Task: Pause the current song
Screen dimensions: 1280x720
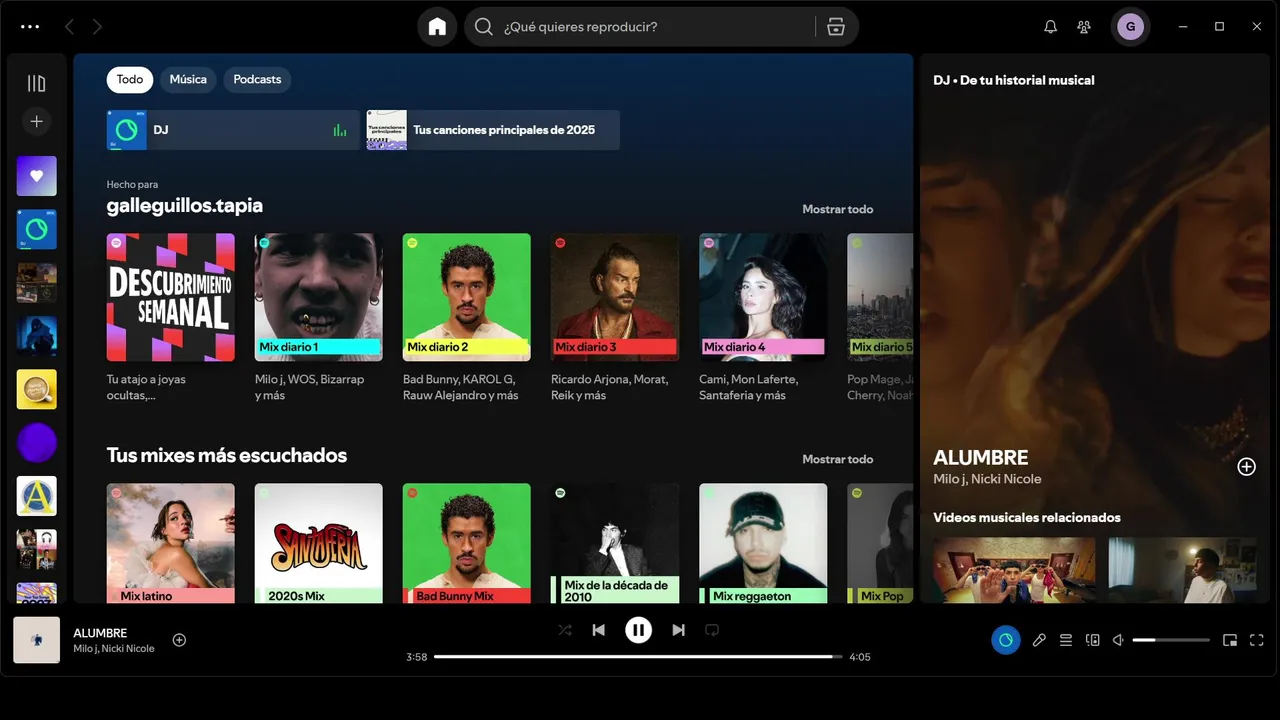Action: tap(638, 630)
